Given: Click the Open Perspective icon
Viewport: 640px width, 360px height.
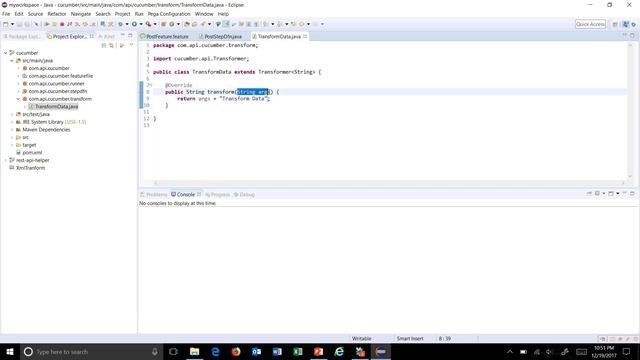Looking at the screenshot, I should pos(615,24).
